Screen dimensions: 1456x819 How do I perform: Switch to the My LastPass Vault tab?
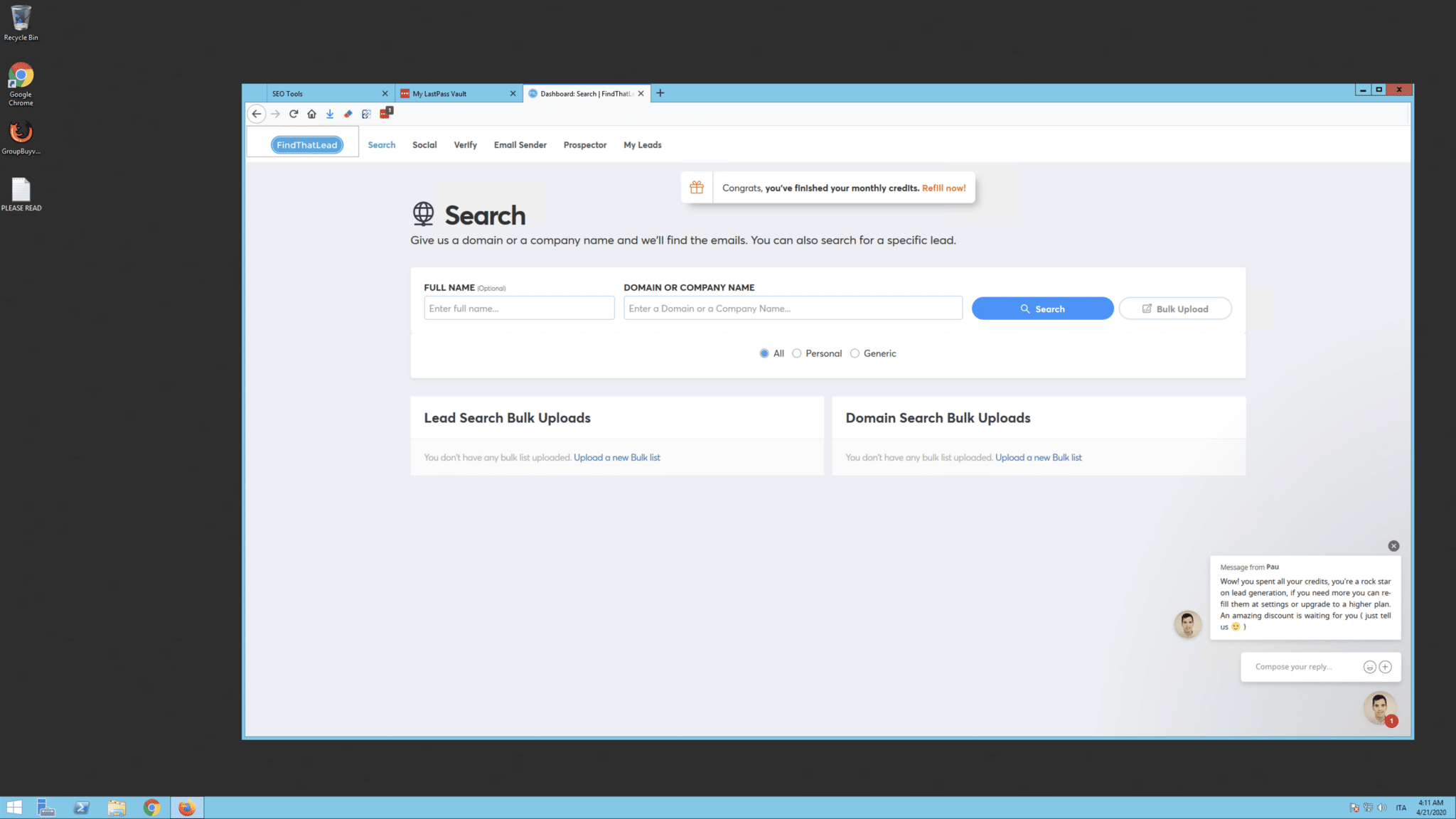(x=459, y=93)
